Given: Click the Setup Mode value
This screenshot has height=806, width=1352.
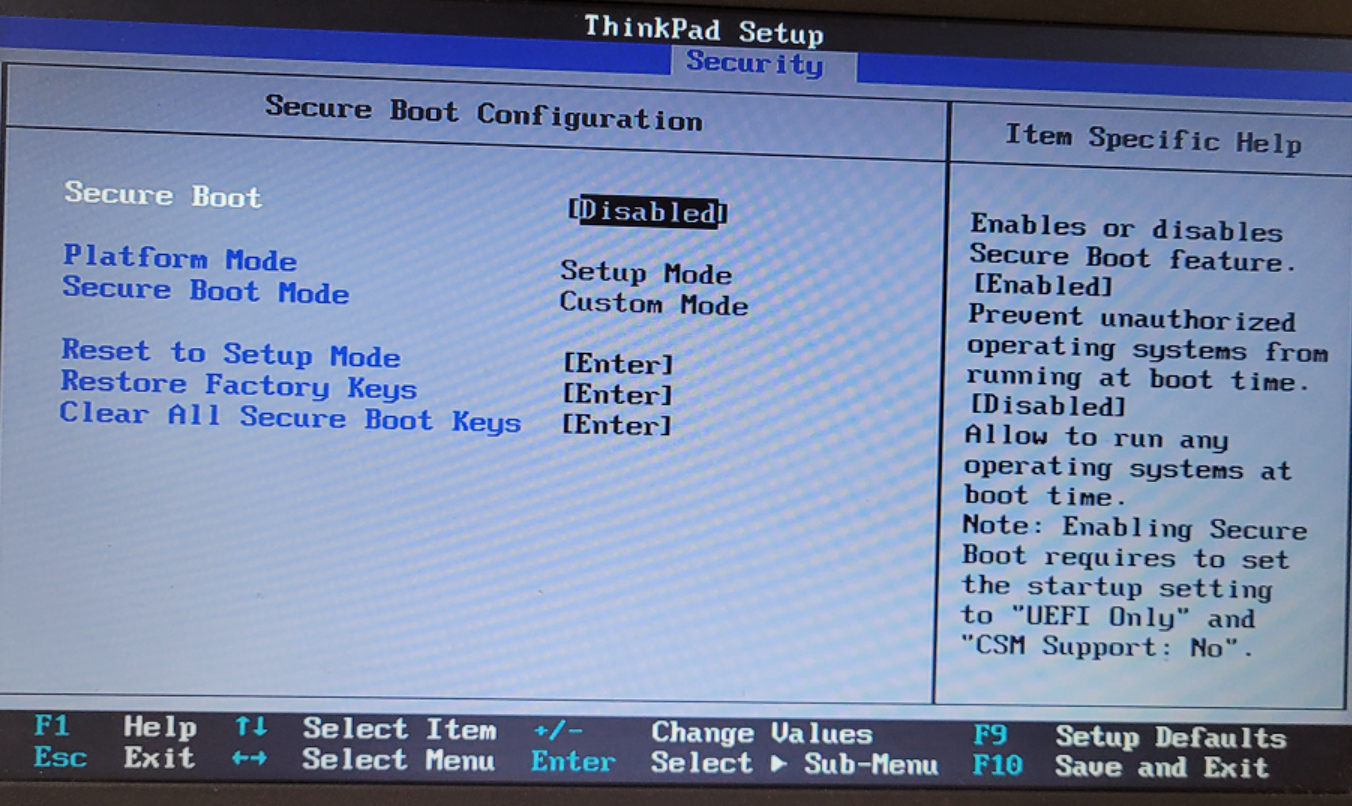Looking at the screenshot, I should pyautogui.click(x=646, y=272).
